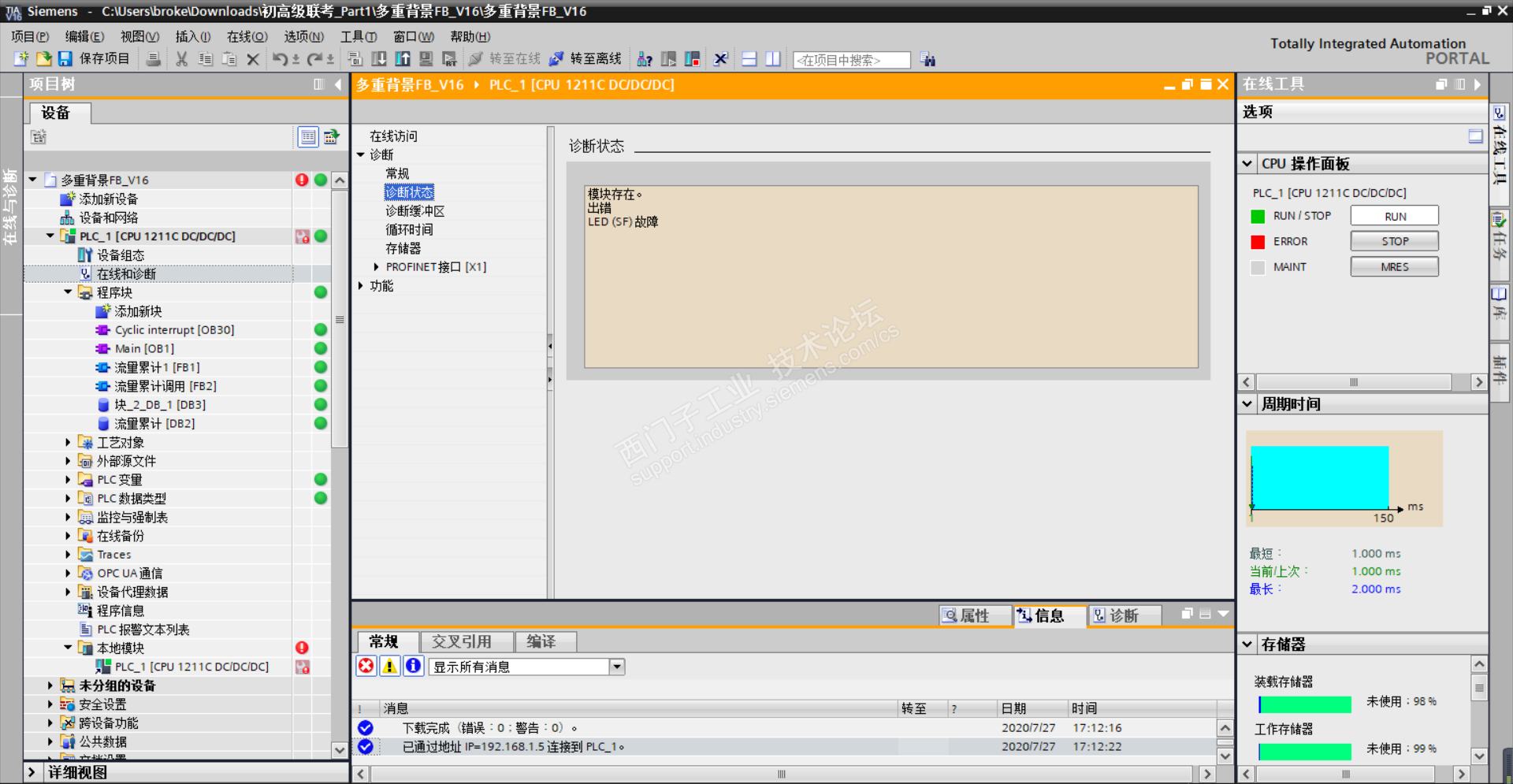Click the Undo arrow icon
Viewport: 1513px width, 784px height.
click(280, 59)
